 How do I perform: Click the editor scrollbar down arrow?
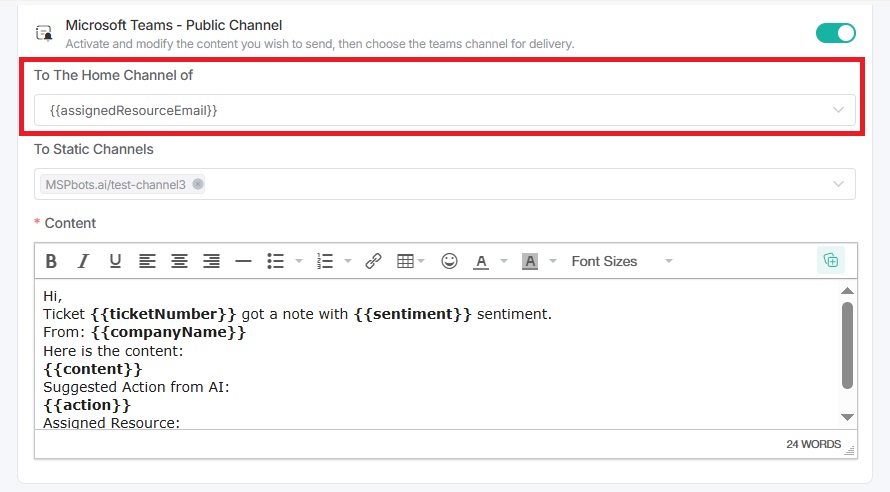(847, 417)
